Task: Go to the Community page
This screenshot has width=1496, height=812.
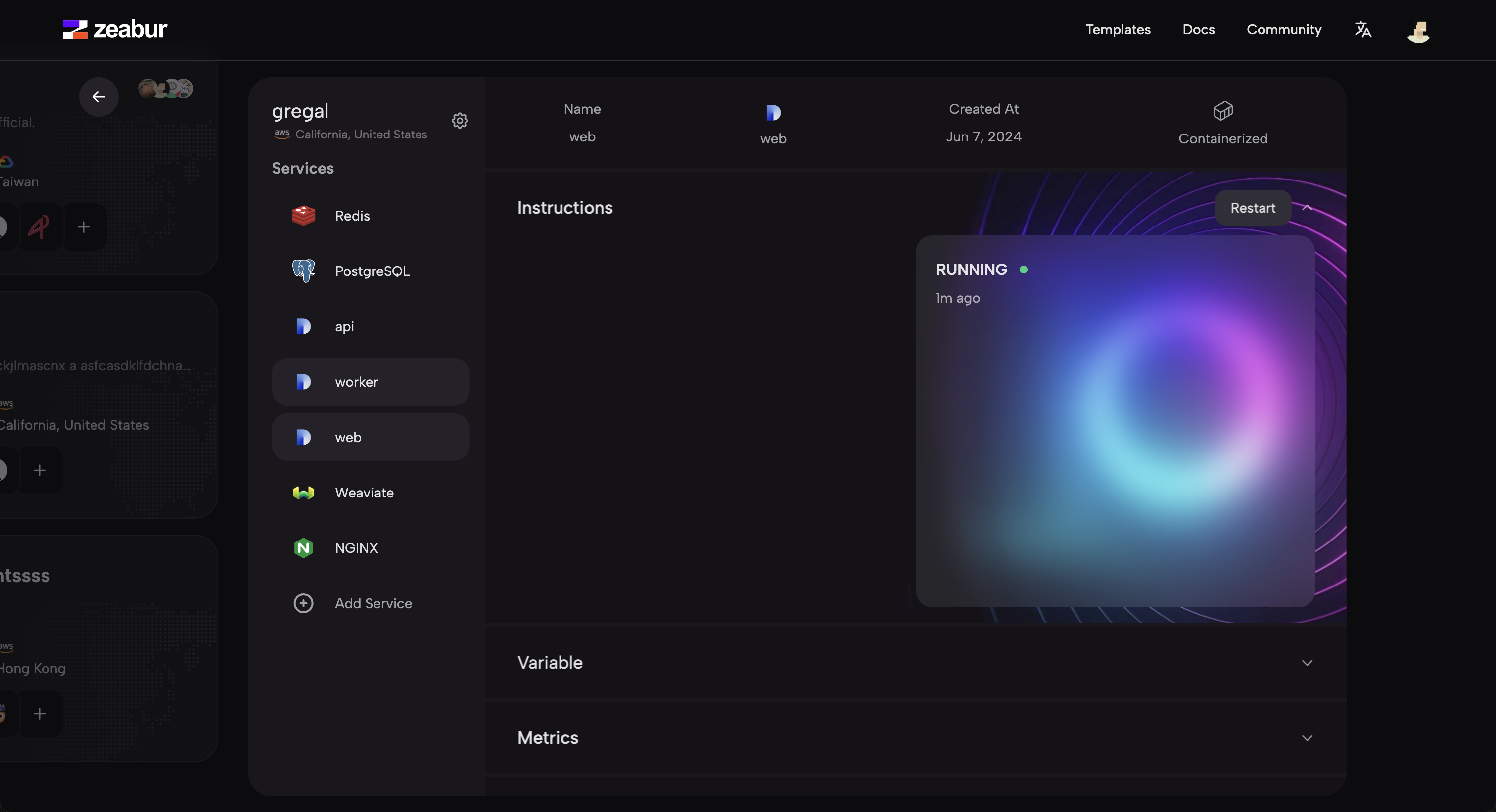Action: click(1283, 29)
